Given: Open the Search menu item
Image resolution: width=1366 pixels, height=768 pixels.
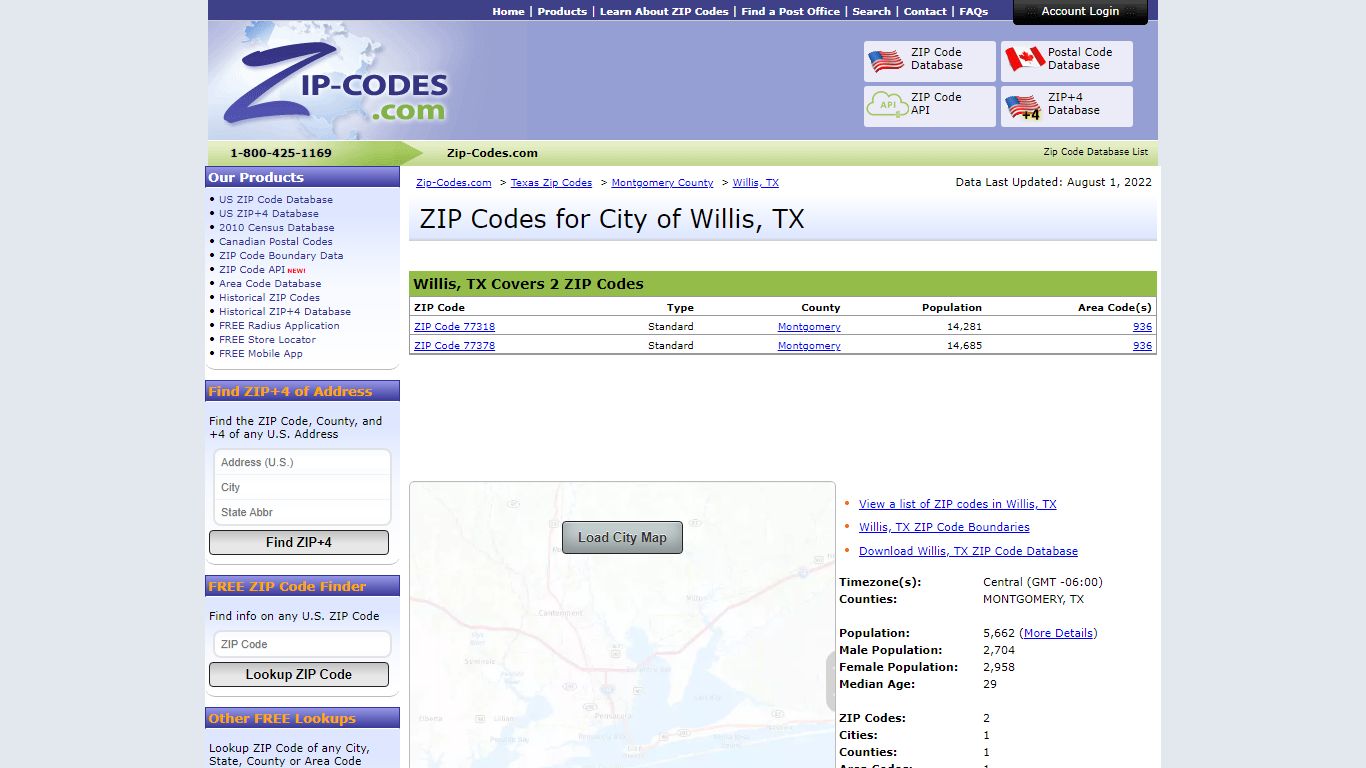Looking at the screenshot, I should pyautogui.click(x=871, y=12).
